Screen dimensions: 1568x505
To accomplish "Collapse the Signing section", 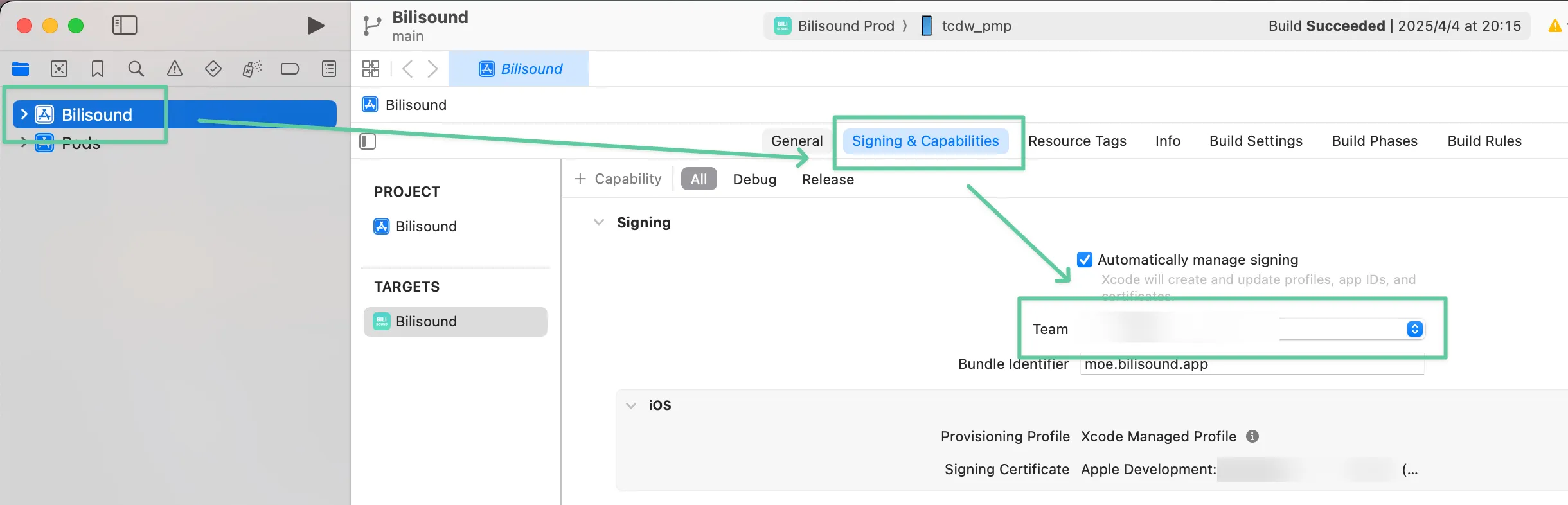I will [599, 222].
